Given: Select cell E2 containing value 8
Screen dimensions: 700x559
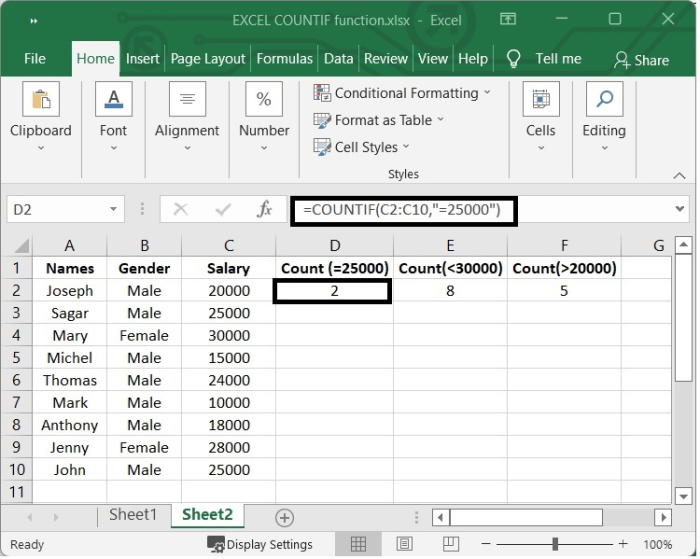Looking at the screenshot, I should 450,291.
